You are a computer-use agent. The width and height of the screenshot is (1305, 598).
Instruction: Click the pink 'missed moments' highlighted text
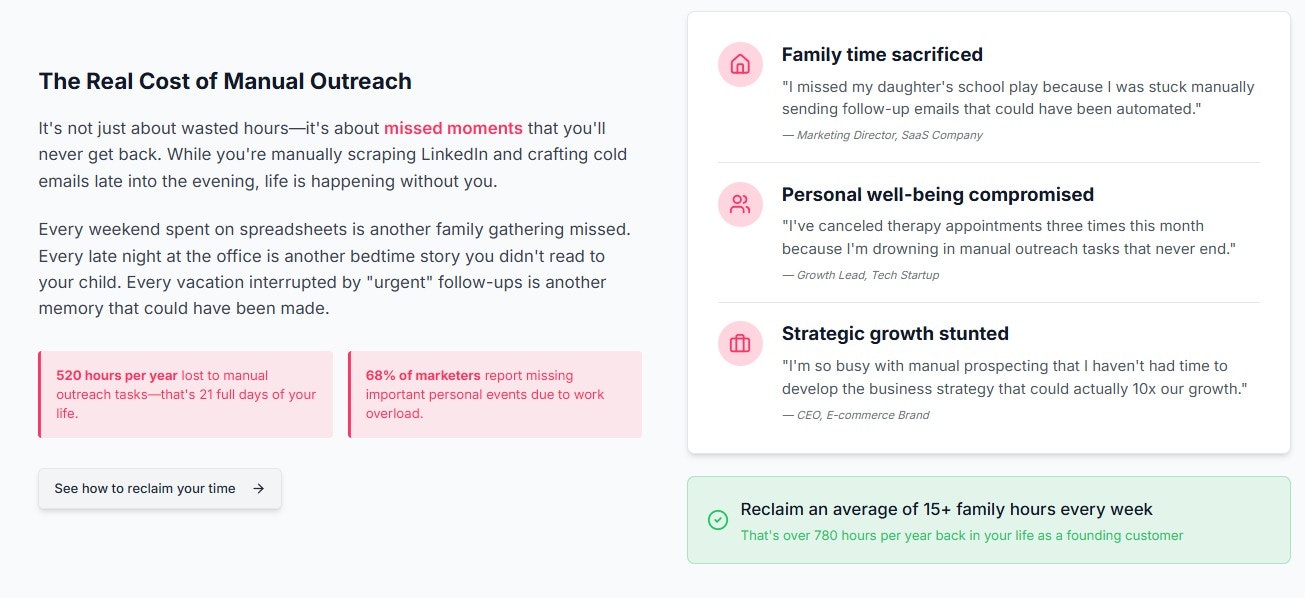pyautogui.click(x=453, y=128)
